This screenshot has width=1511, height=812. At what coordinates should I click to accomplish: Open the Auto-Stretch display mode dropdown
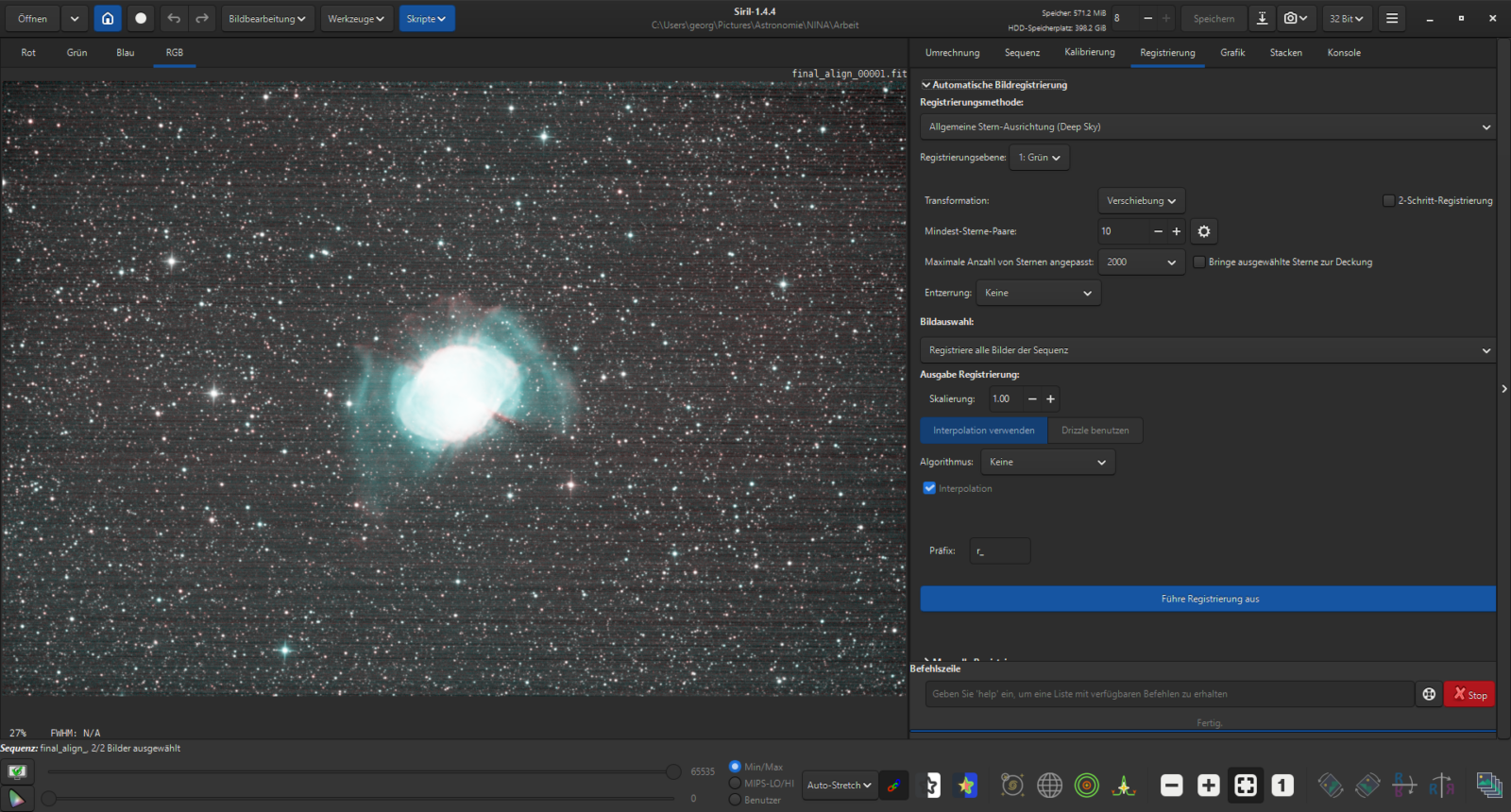point(839,786)
